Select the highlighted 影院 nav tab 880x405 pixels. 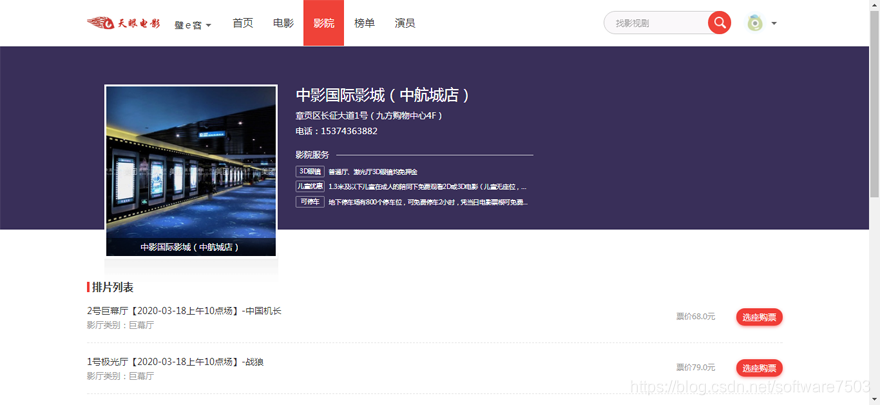(324, 23)
